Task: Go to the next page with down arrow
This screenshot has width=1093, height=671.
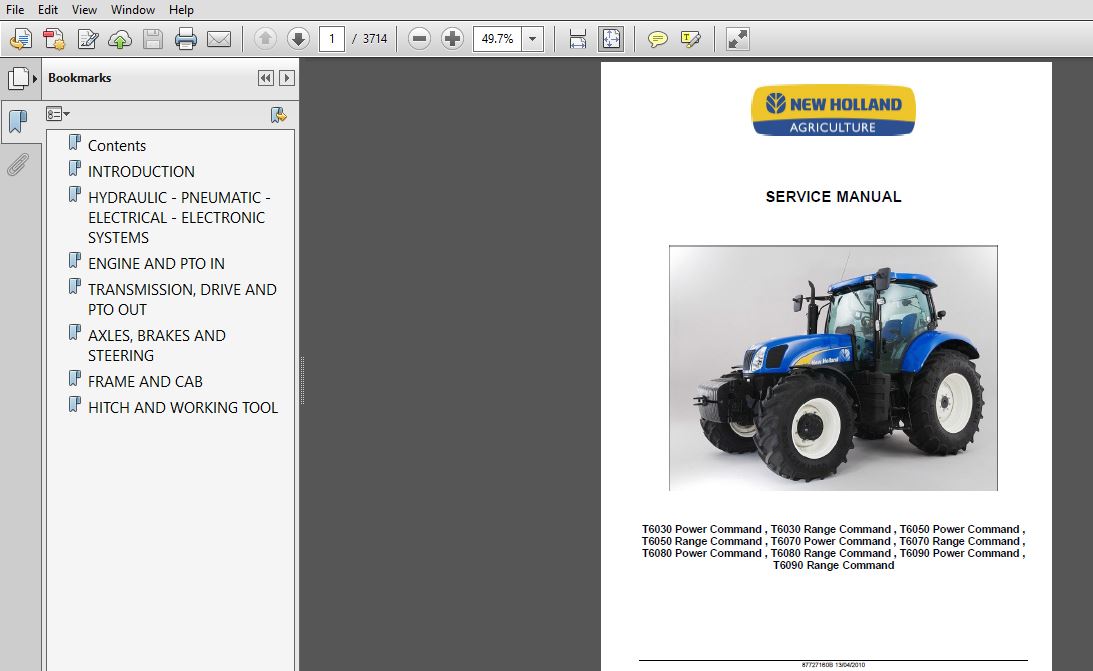Action: [298, 38]
